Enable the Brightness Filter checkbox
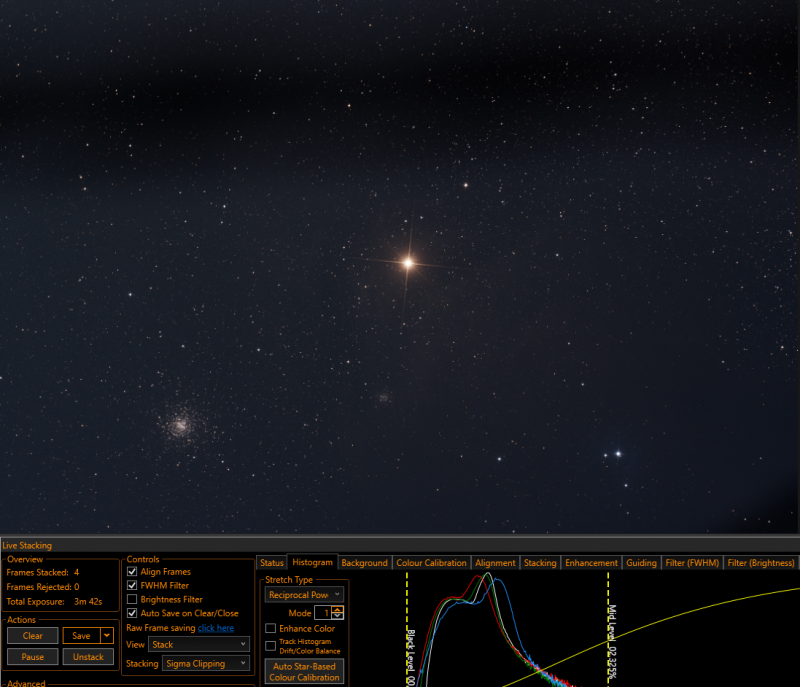The width and height of the screenshot is (800, 687). point(132,599)
